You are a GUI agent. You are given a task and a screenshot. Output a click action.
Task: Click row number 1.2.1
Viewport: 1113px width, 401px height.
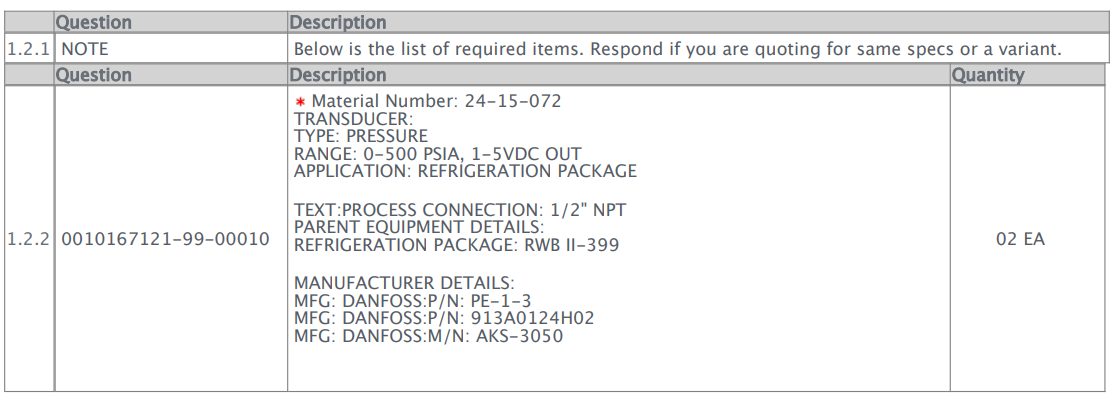[29, 48]
